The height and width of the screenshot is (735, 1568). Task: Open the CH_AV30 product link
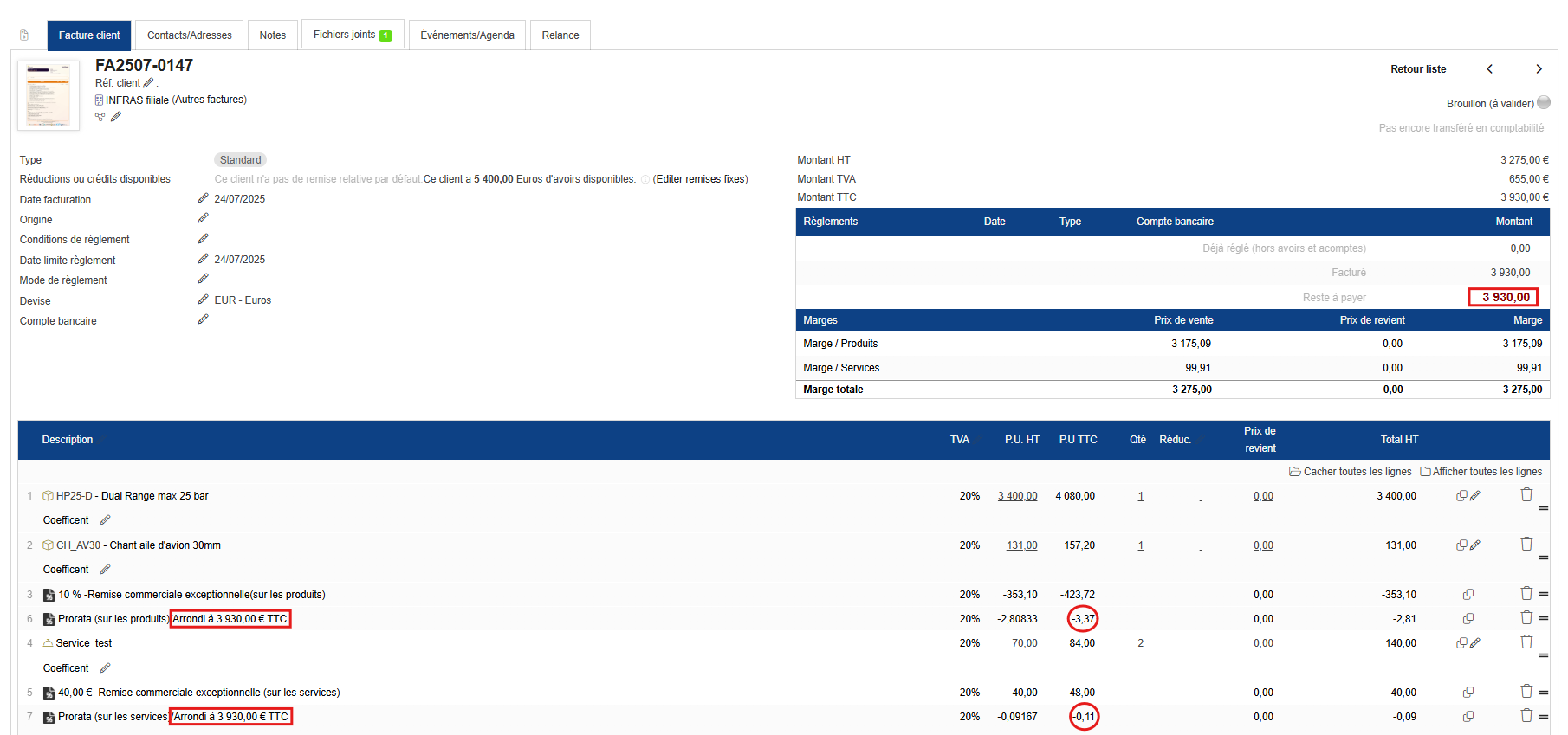pos(78,545)
